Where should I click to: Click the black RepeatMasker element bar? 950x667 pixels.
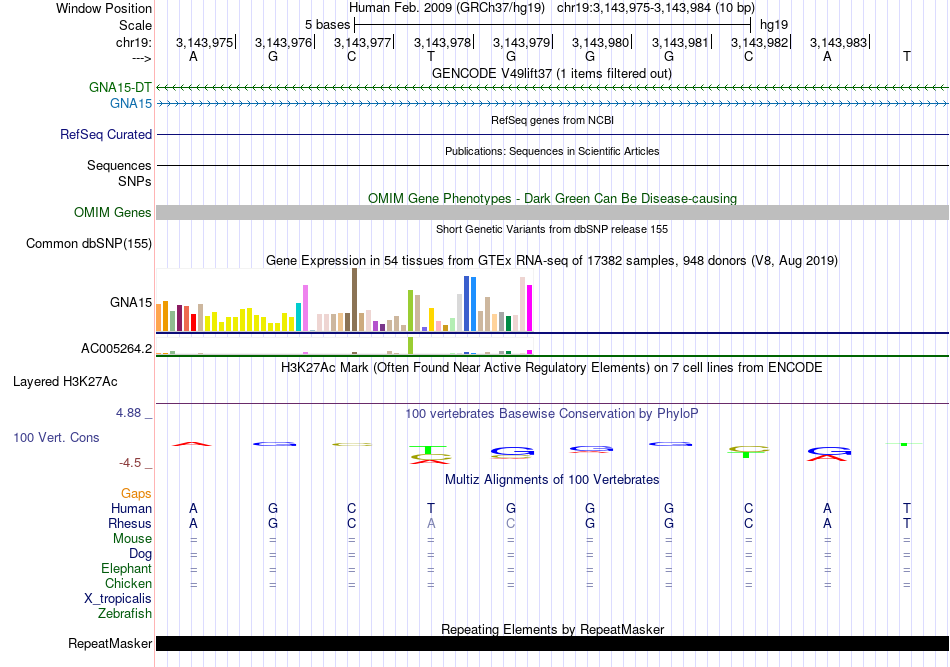coord(552,643)
